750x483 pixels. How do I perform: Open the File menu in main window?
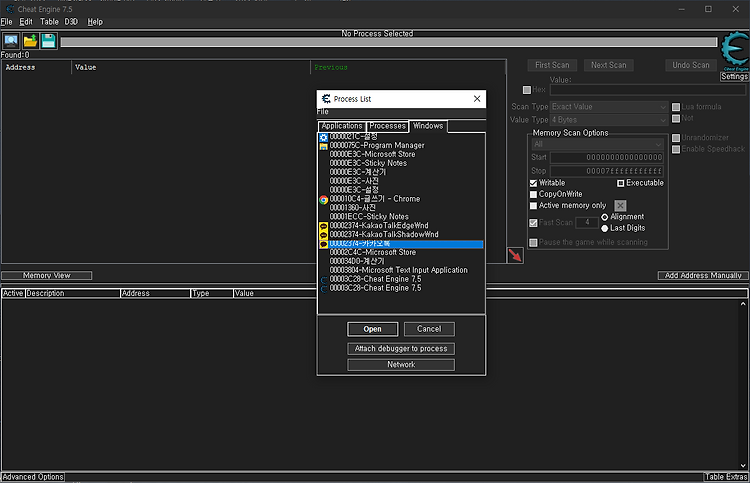click(x=6, y=22)
